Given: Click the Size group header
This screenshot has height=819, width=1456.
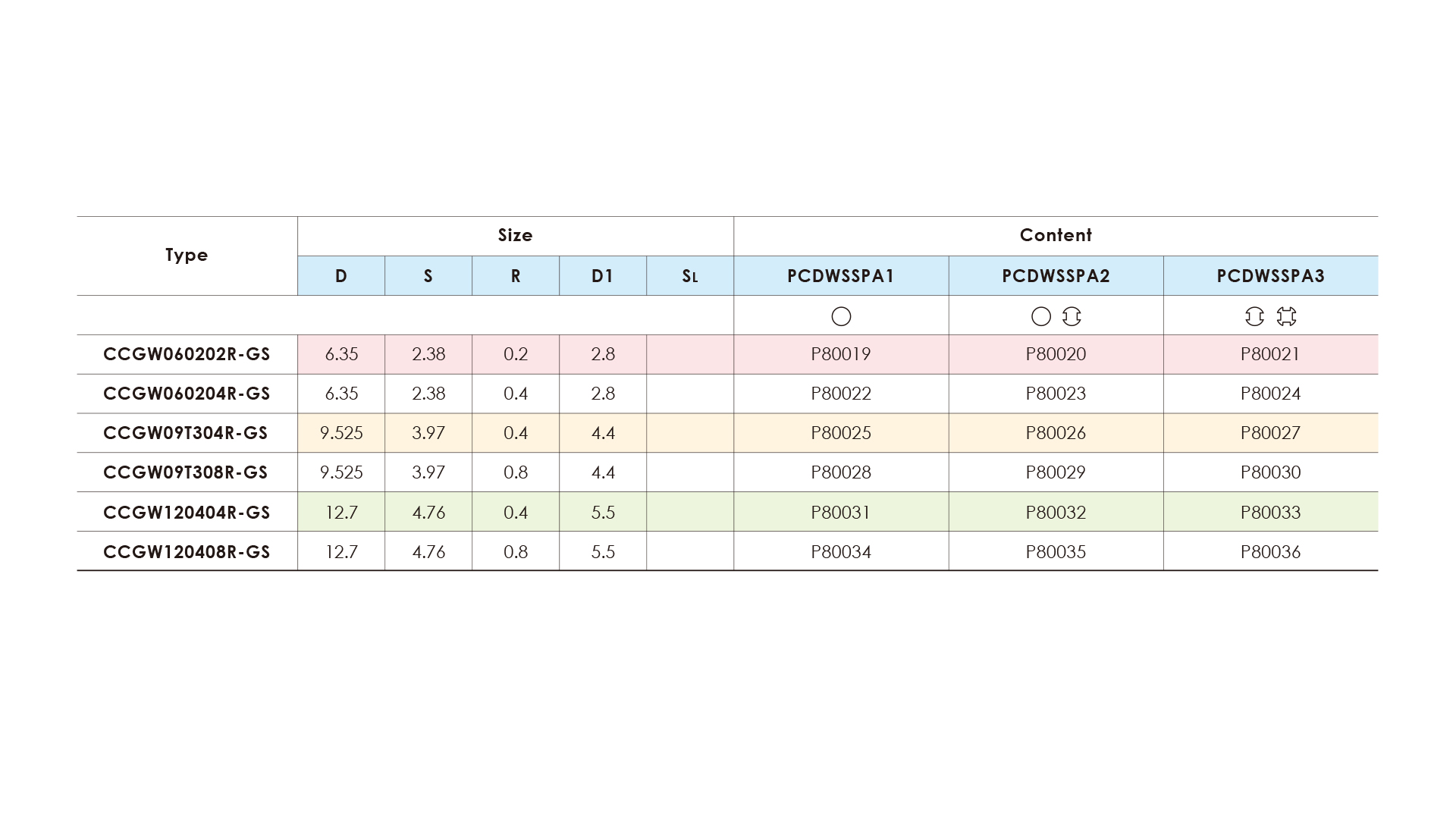Looking at the screenshot, I should point(515,236).
